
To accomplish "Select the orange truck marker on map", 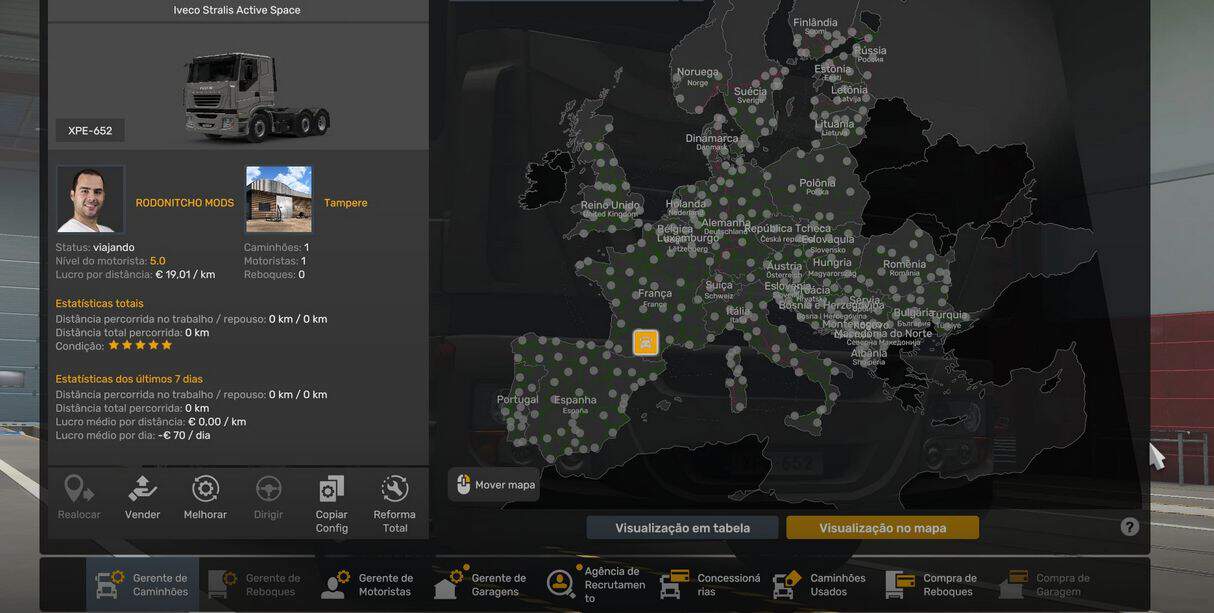I will click(646, 343).
